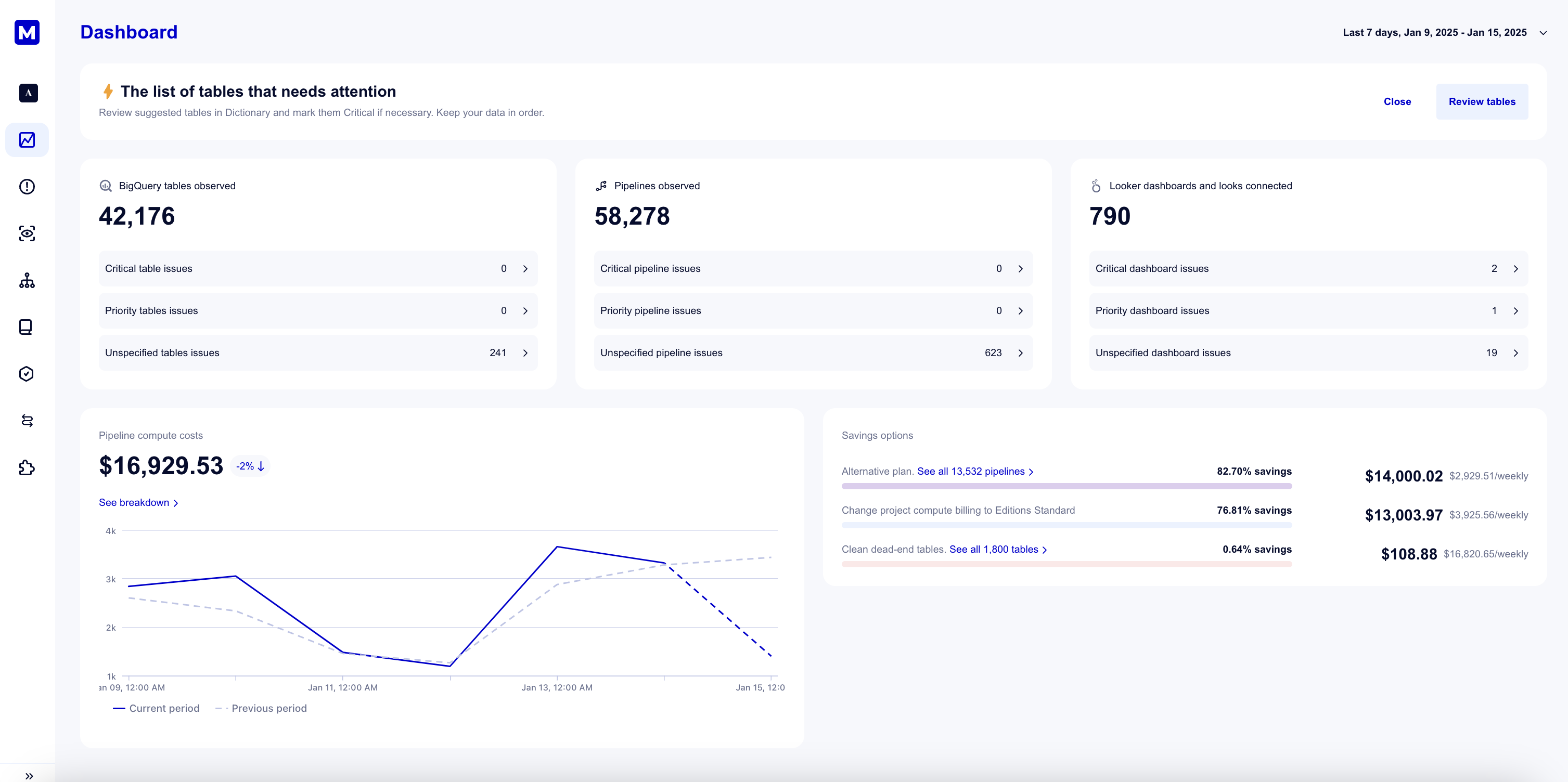The width and height of the screenshot is (1568, 782).
Task: Open the See breakdown link
Action: 138,503
